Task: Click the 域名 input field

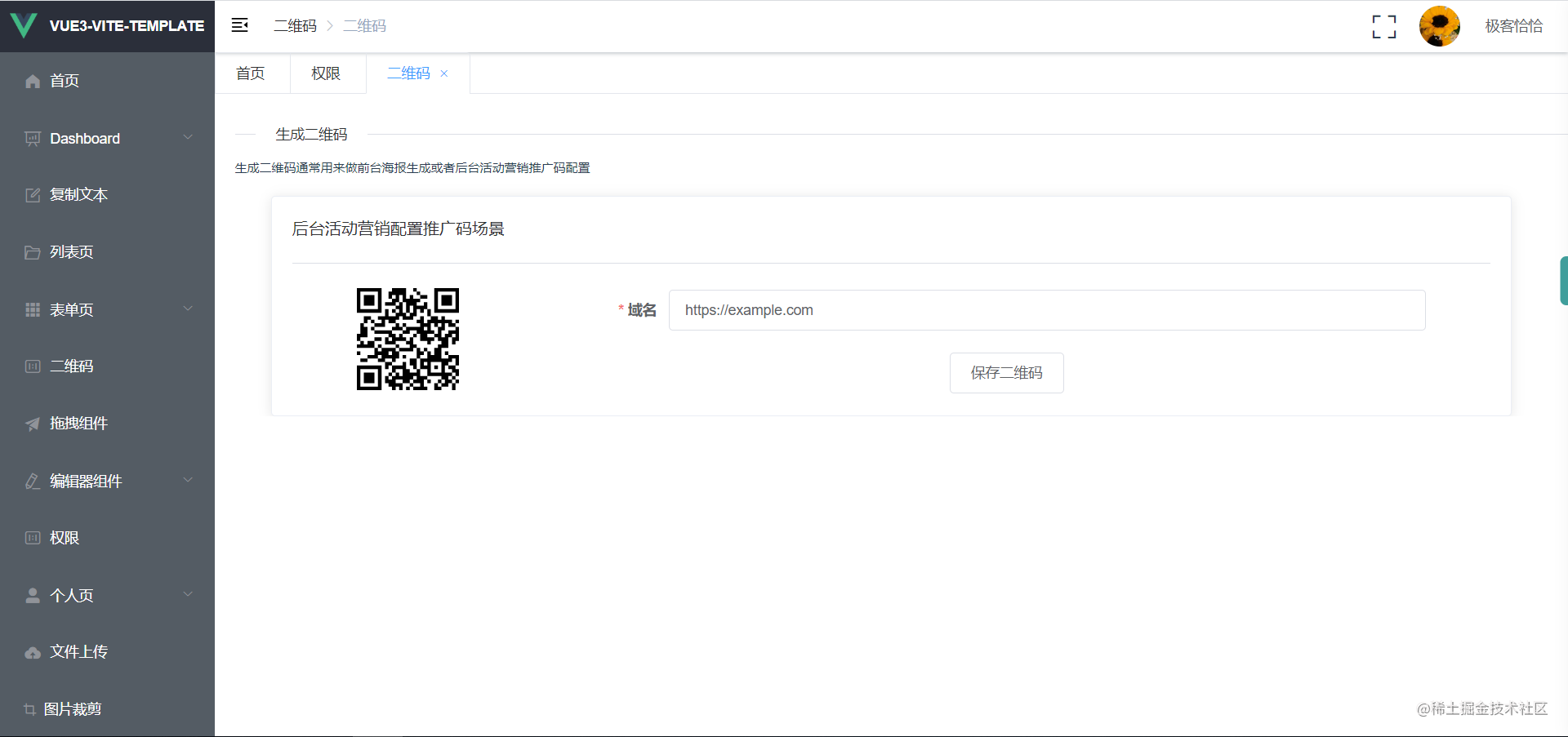Action: pyautogui.click(x=1047, y=310)
